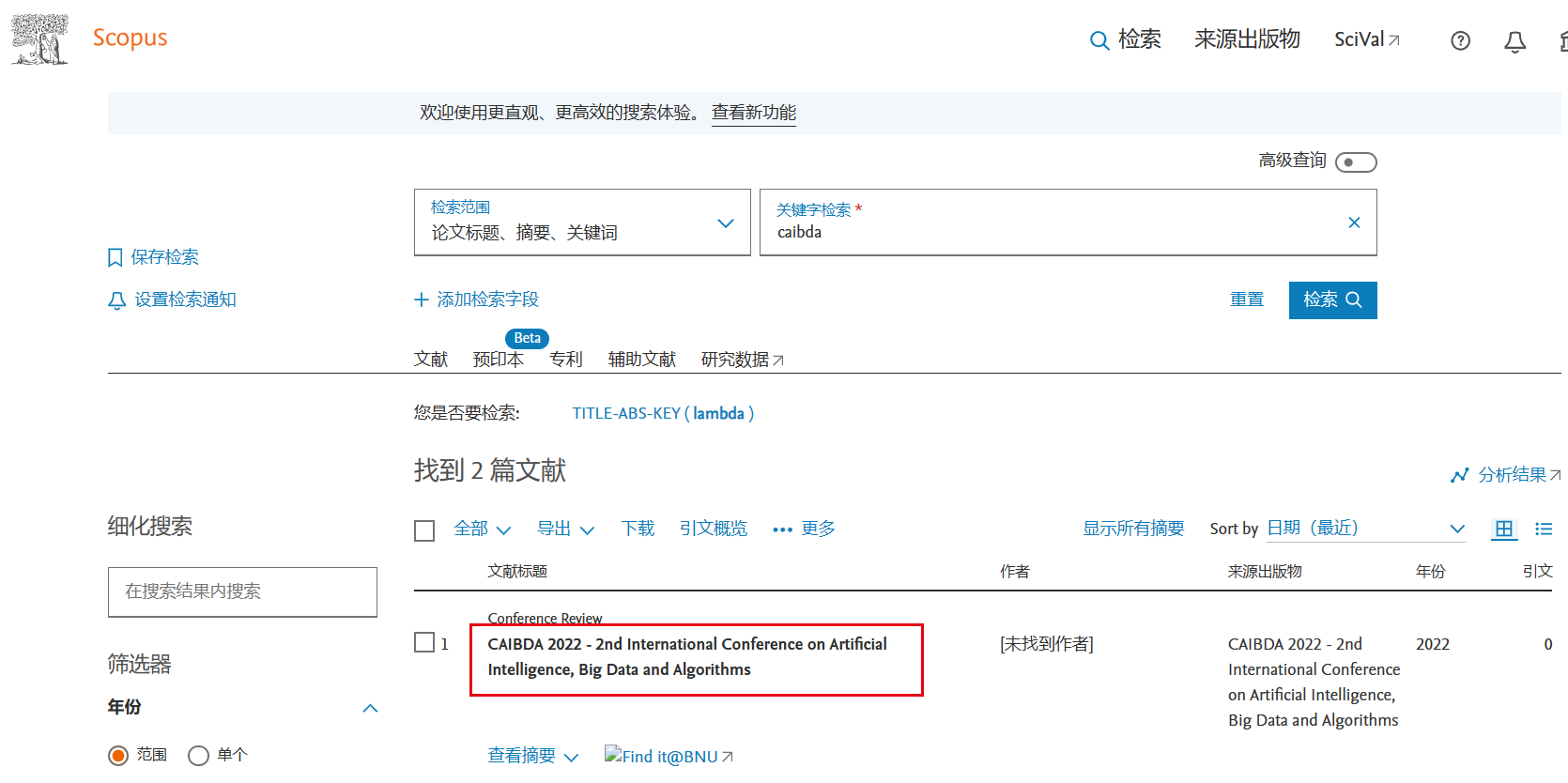
Task: Click the plus icon for 添加检索字段
Action: tap(422, 299)
